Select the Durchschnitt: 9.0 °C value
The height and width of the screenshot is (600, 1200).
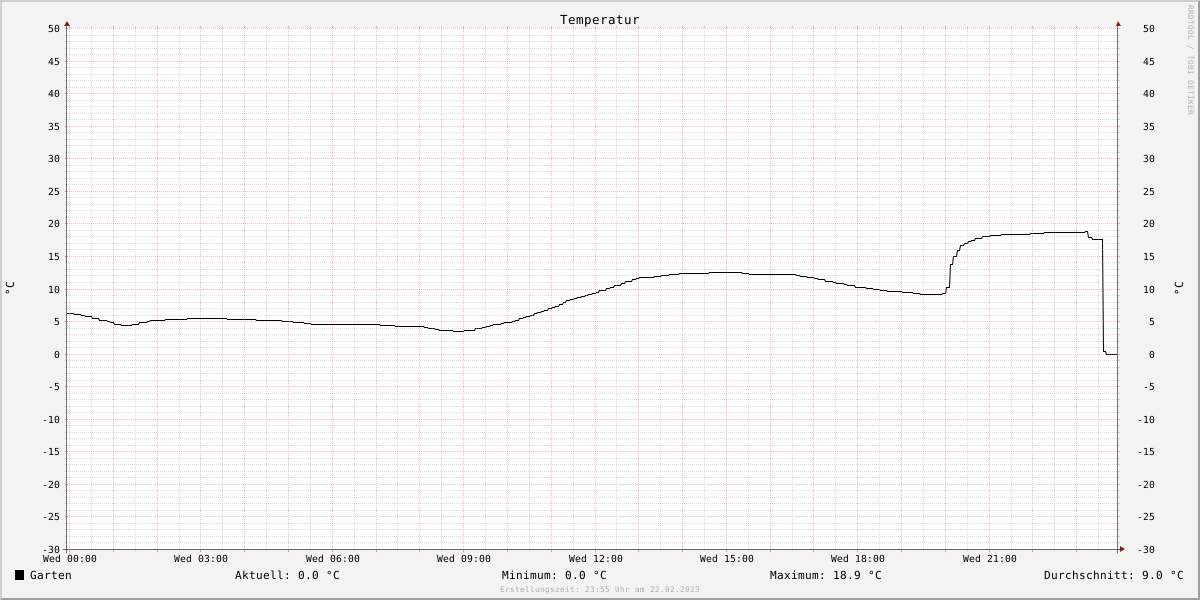[1114, 575]
